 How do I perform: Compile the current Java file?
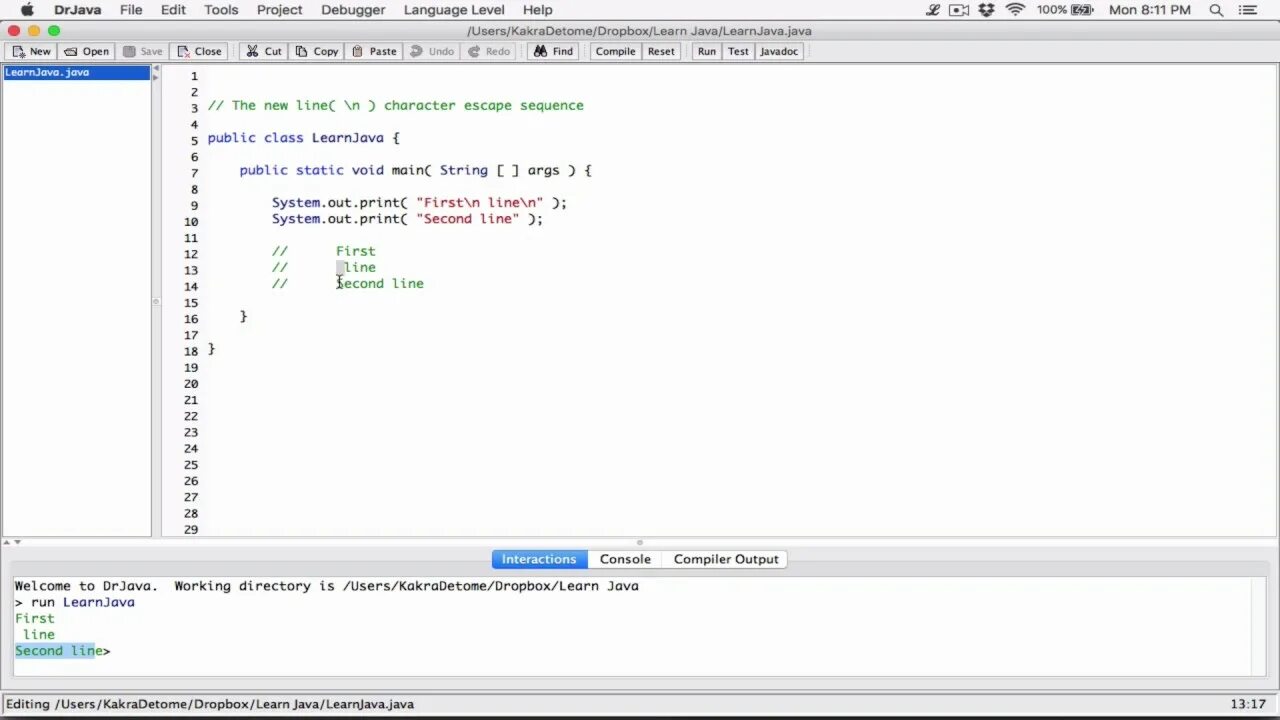[x=615, y=51]
